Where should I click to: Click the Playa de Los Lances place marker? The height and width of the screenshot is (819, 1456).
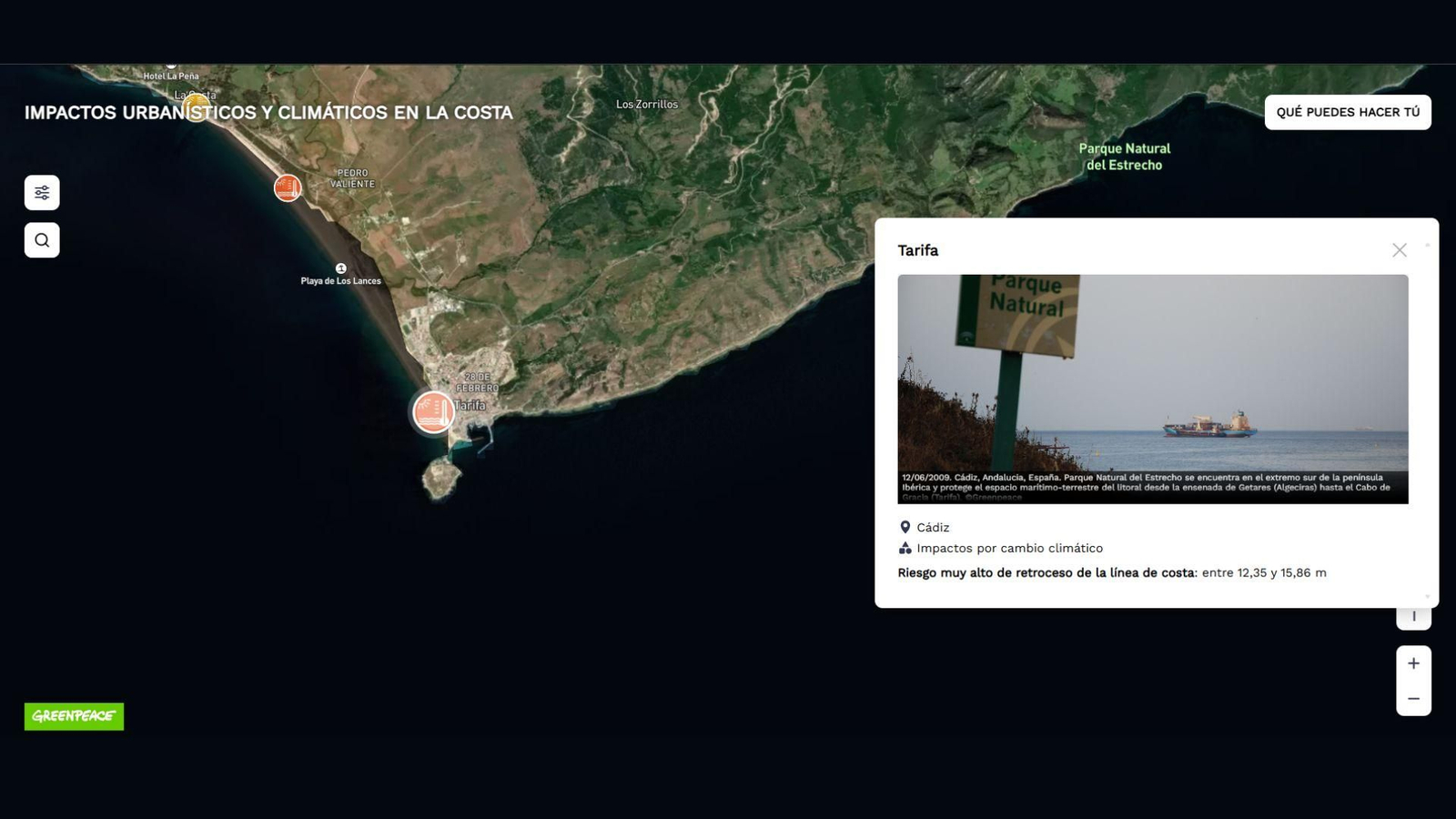tap(341, 268)
